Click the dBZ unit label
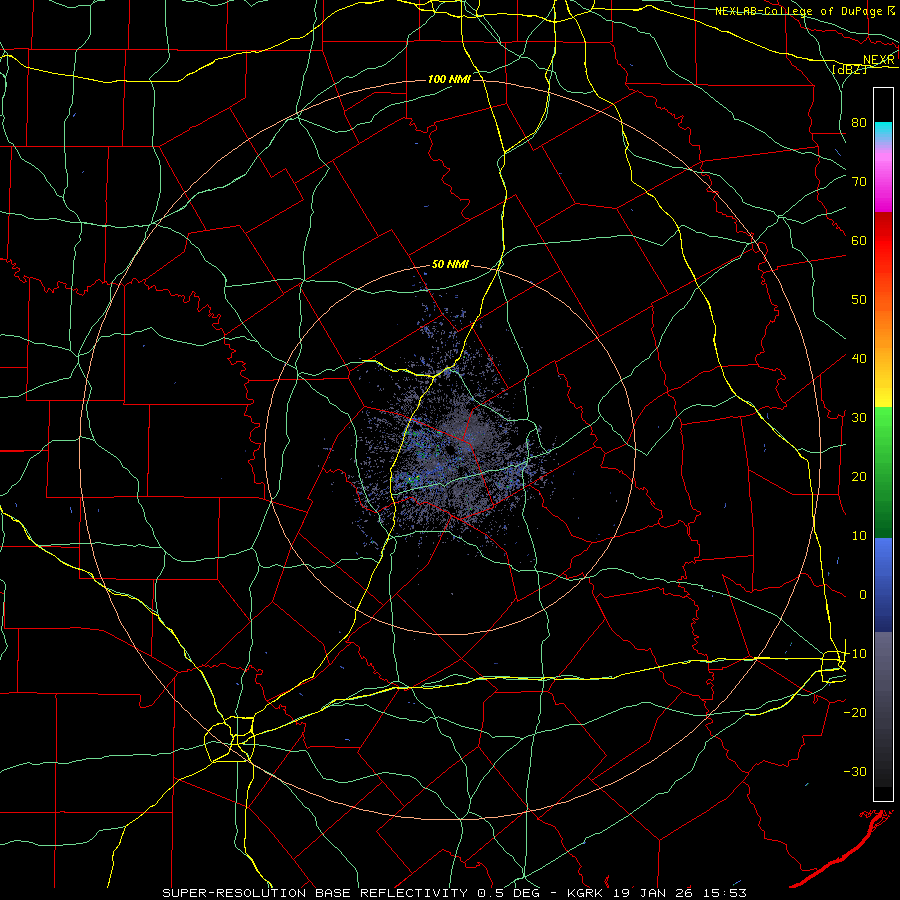The height and width of the screenshot is (900, 900). tap(849, 69)
